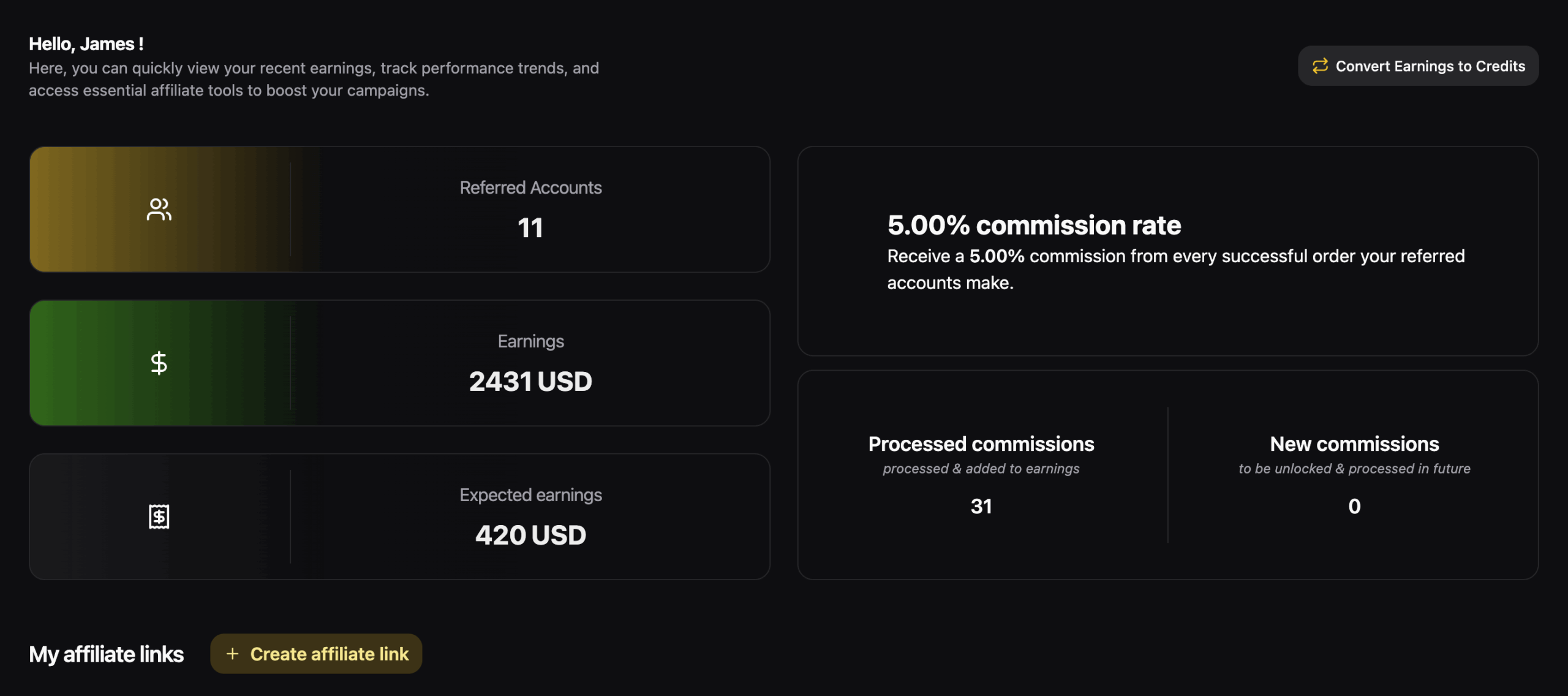Click the Referred Accounts label text
This screenshot has height=696, width=1568.
tap(530, 187)
